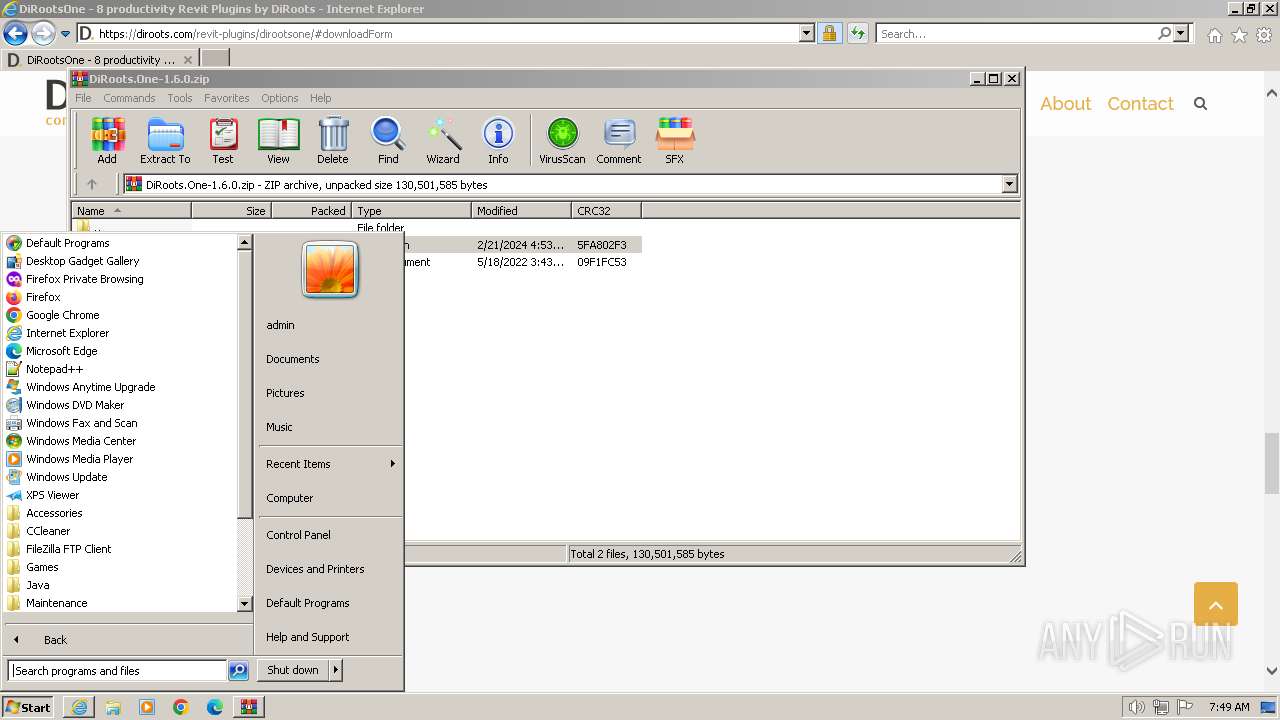
Task: Open Devices and Printers
Action: click(315, 569)
